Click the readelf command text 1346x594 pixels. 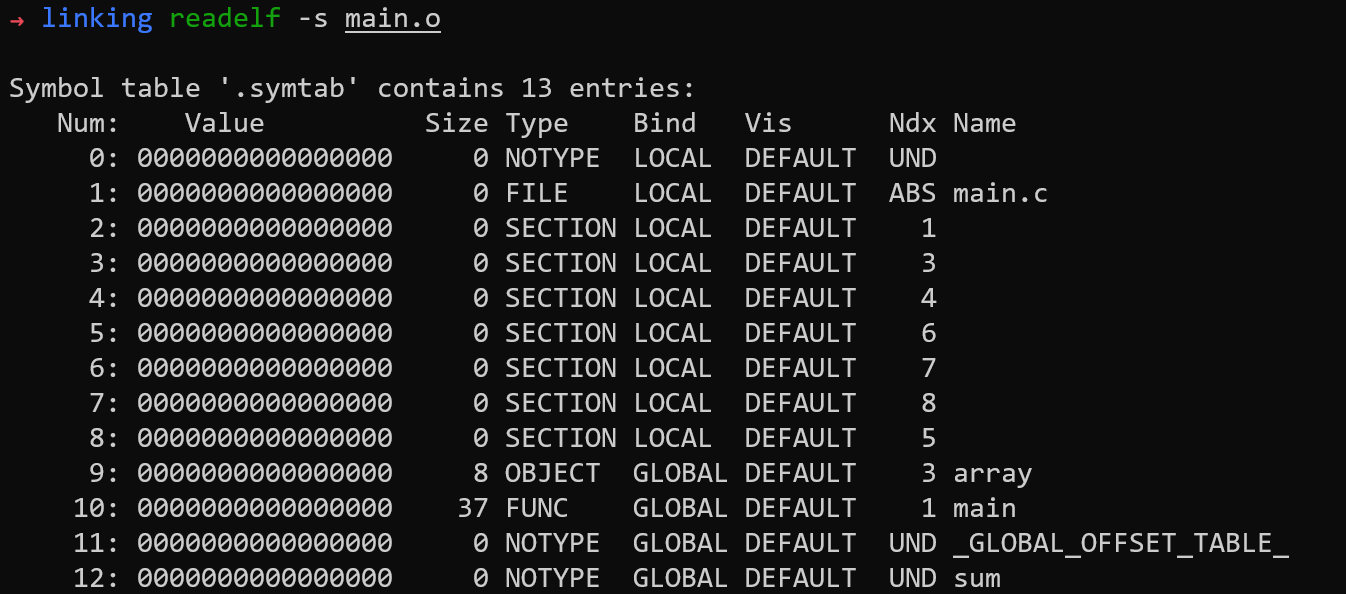coord(225,18)
